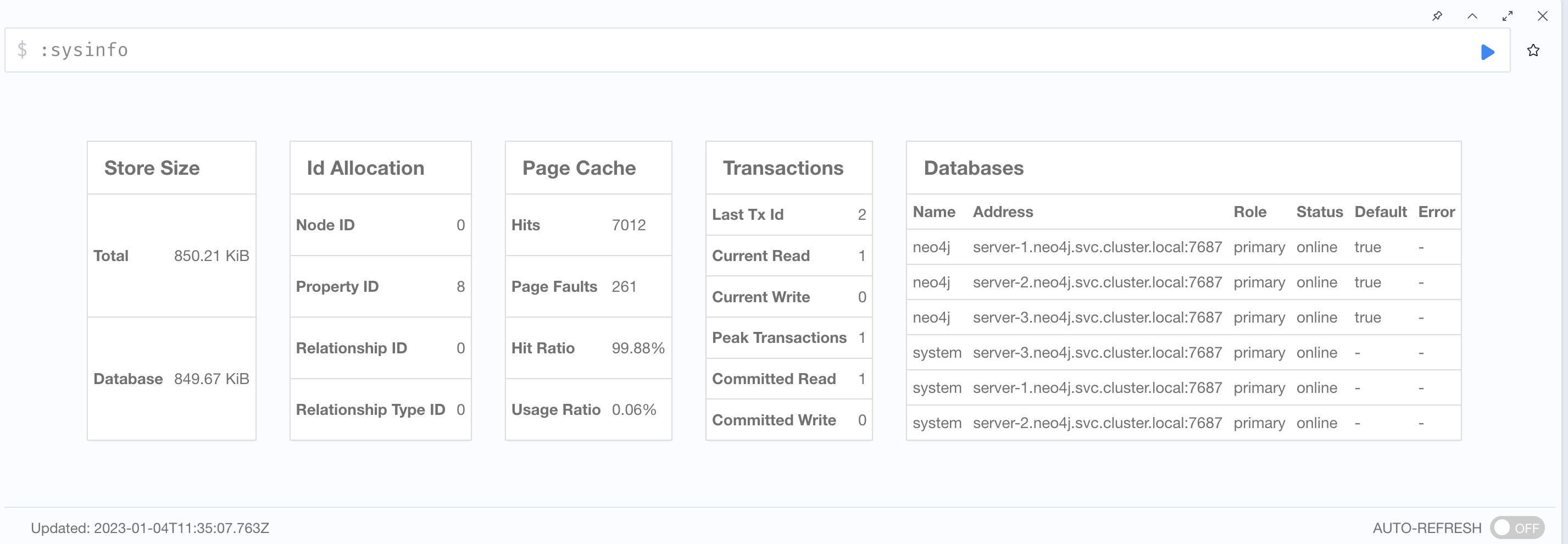Run the :sysinfo command with play button
The height and width of the screenshot is (544, 1568).
(x=1487, y=52)
